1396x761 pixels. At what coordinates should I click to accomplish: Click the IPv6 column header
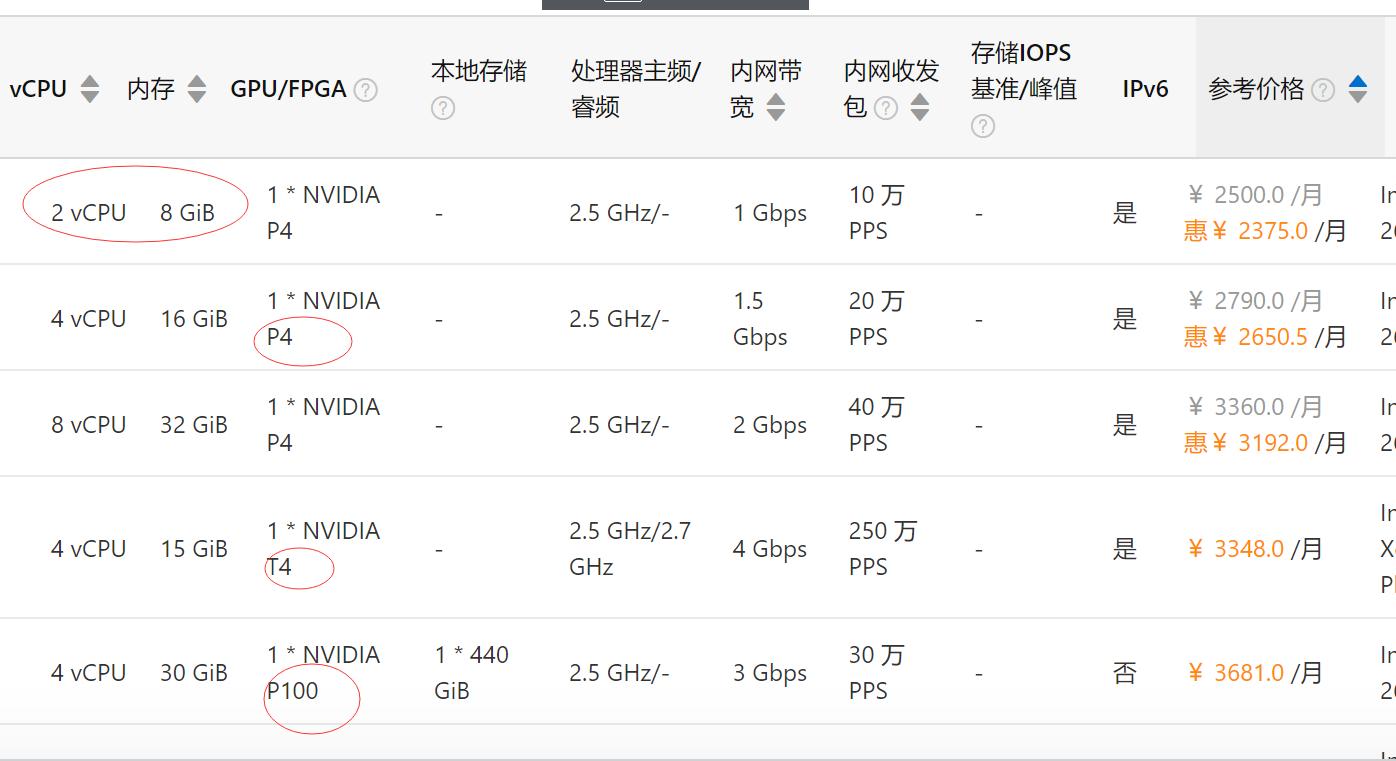1145,89
